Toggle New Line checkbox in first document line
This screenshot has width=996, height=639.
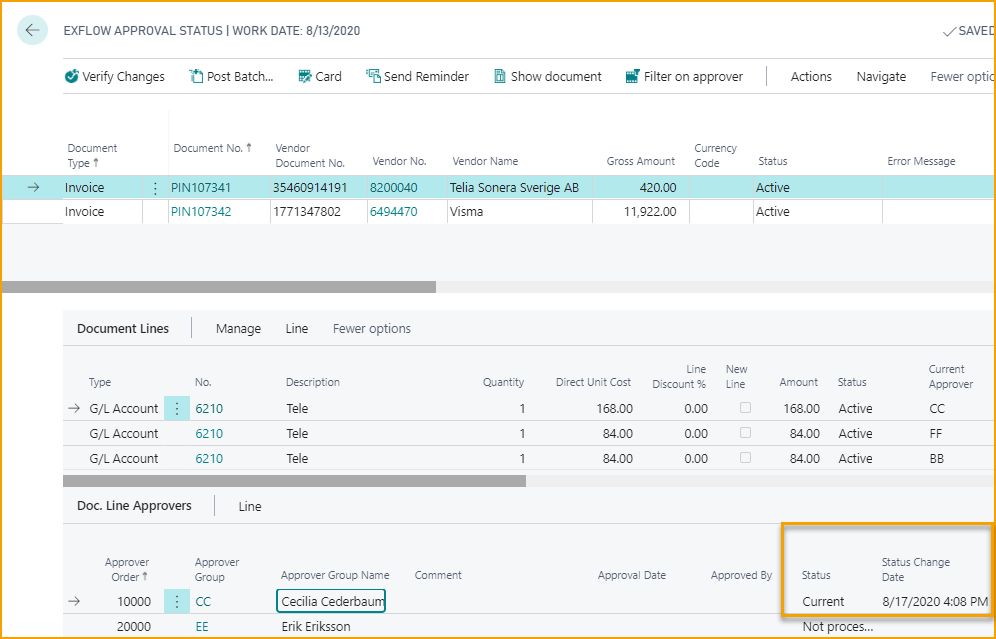[745, 408]
